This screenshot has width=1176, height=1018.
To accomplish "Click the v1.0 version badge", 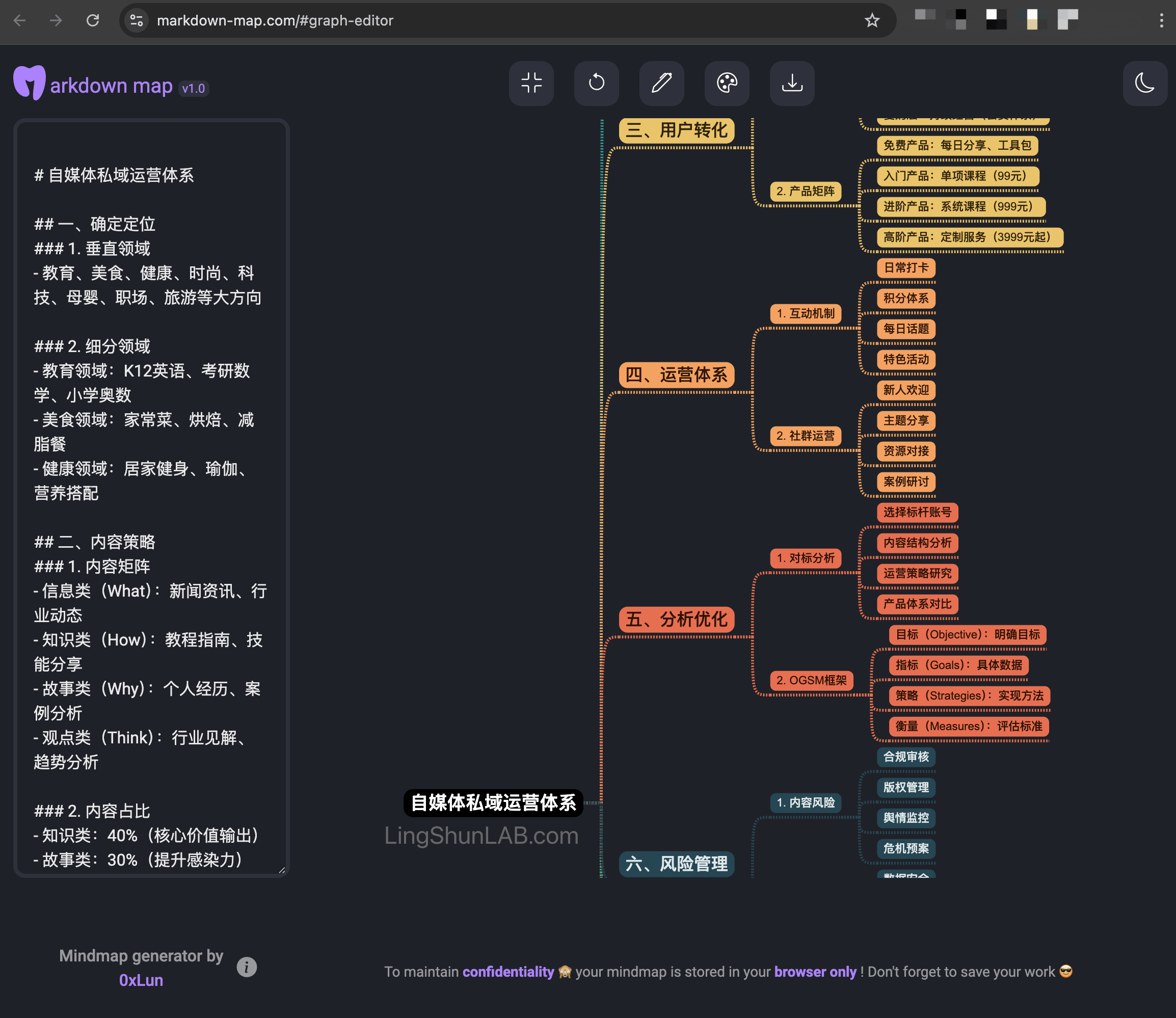I will point(194,89).
